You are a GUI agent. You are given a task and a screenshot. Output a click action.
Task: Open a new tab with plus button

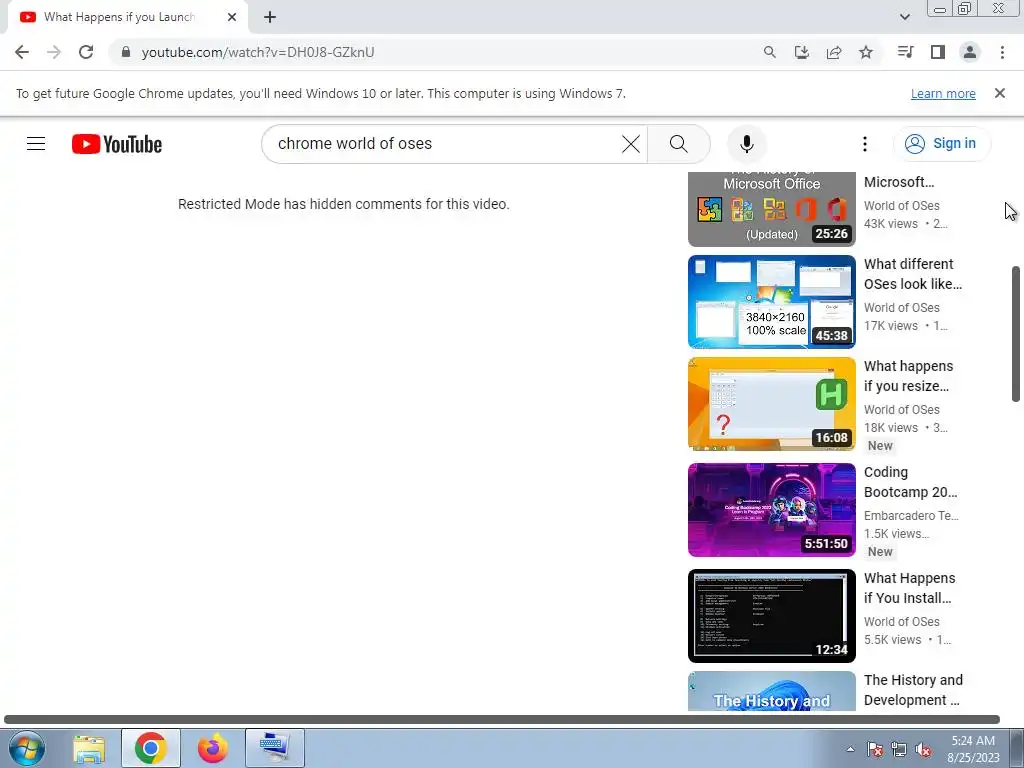pos(270,17)
